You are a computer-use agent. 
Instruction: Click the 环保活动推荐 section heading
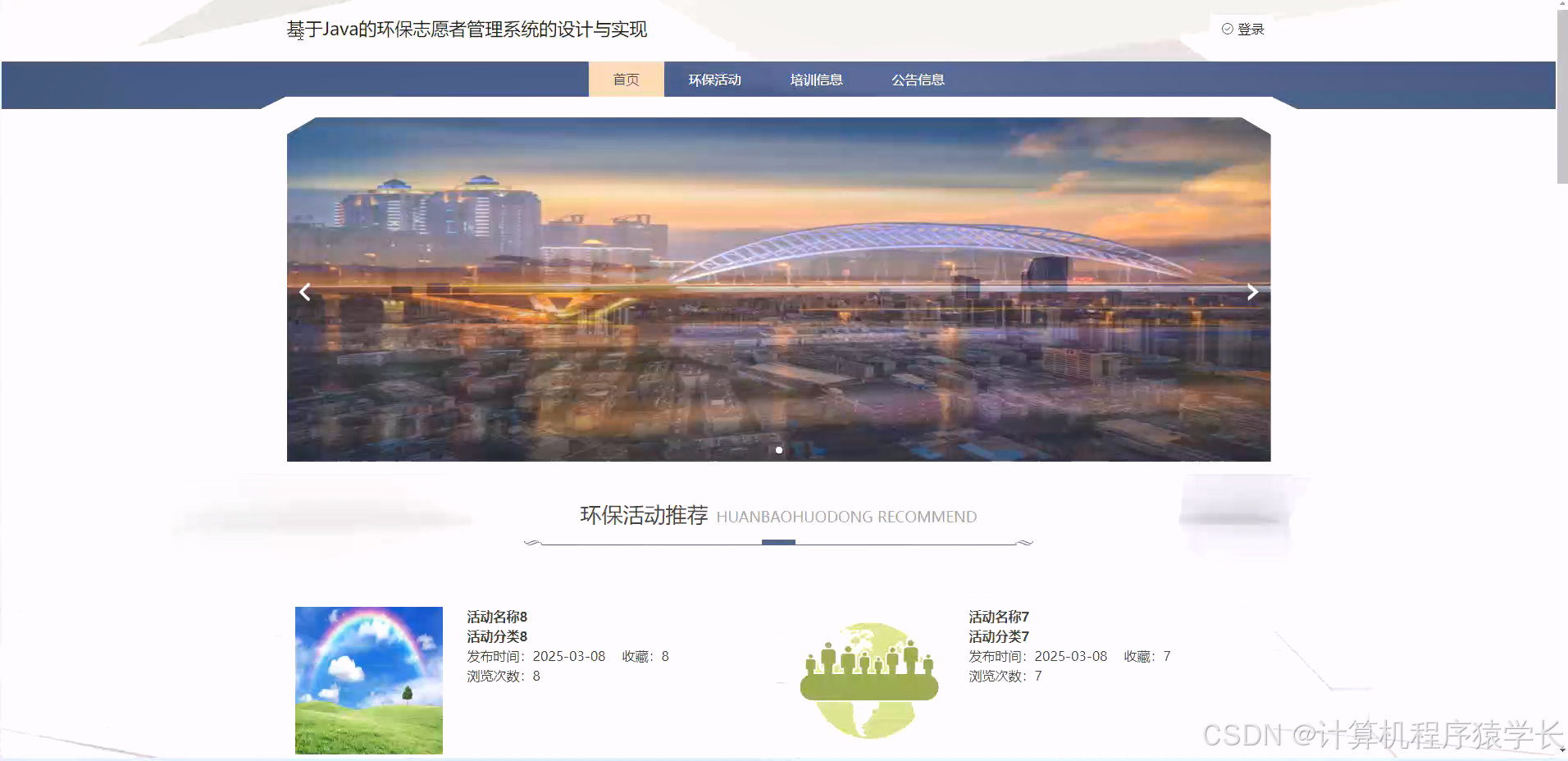645,517
